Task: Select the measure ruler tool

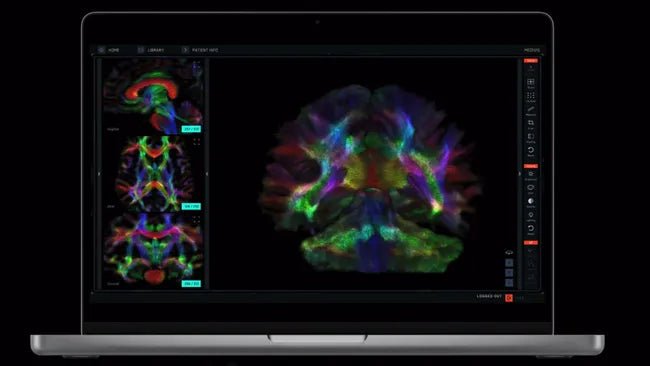Action: point(531,109)
